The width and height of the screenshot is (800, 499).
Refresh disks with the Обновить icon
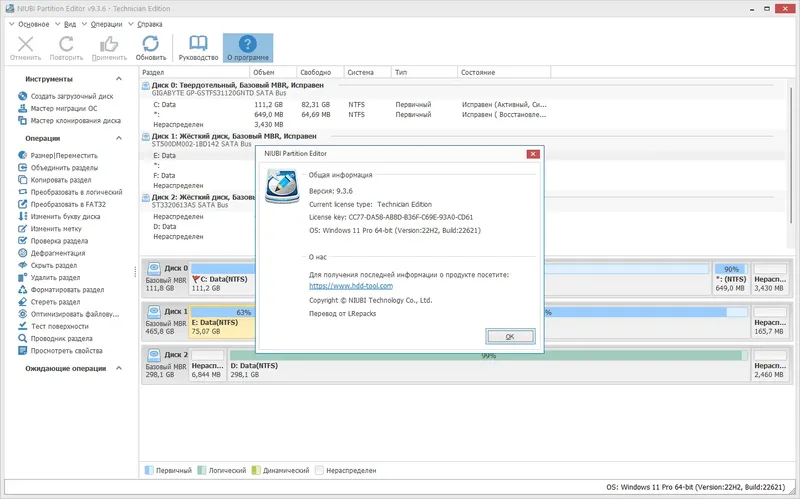click(x=151, y=44)
